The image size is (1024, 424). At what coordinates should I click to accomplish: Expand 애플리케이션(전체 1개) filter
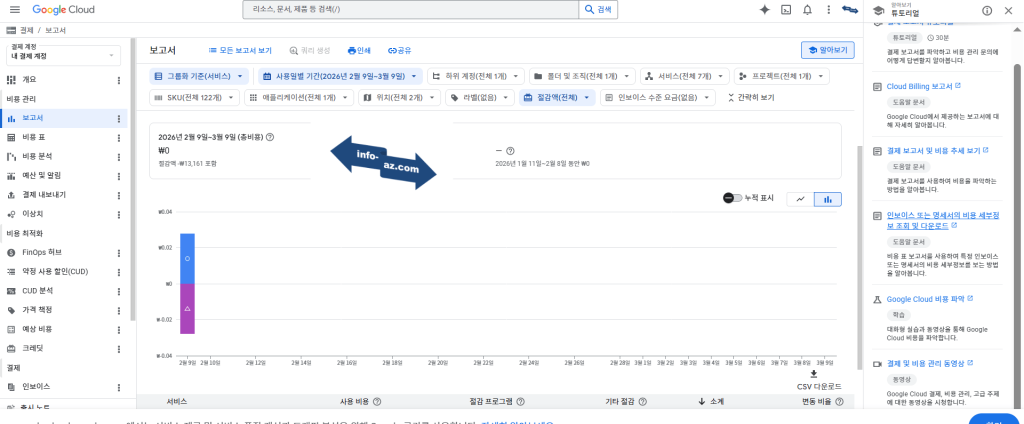pos(299,98)
